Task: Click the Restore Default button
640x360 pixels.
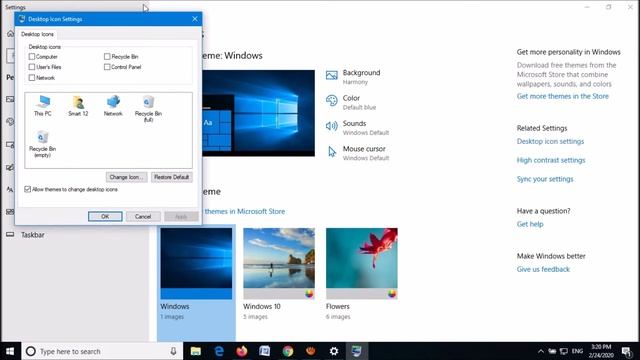Action: (x=171, y=177)
